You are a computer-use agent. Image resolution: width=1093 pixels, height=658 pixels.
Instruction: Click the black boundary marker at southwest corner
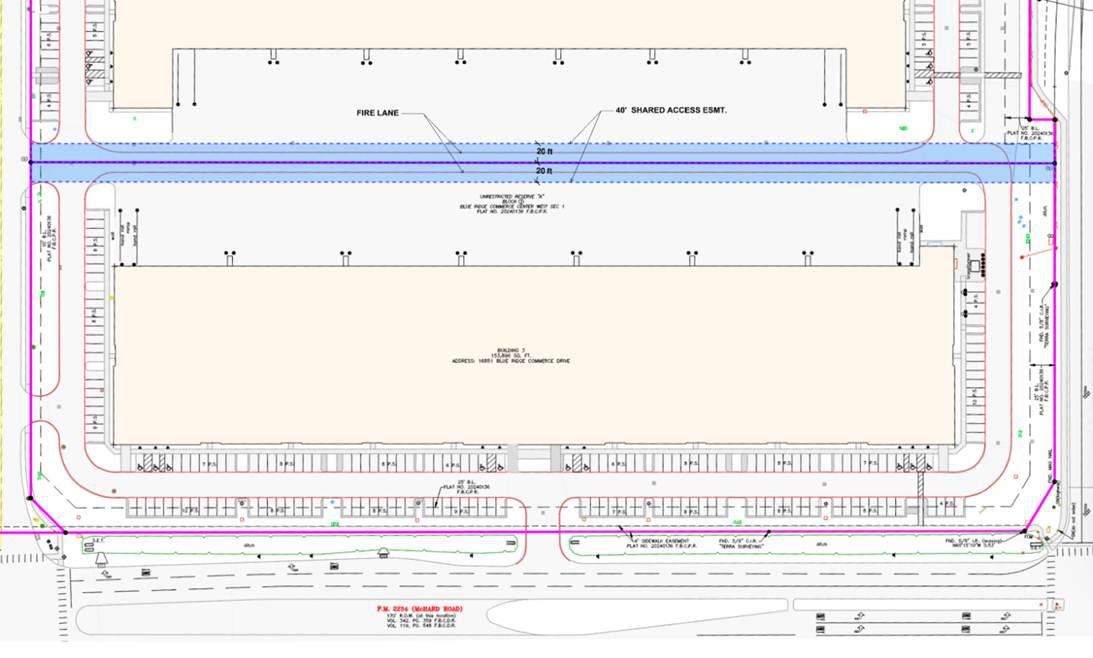(66, 533)
